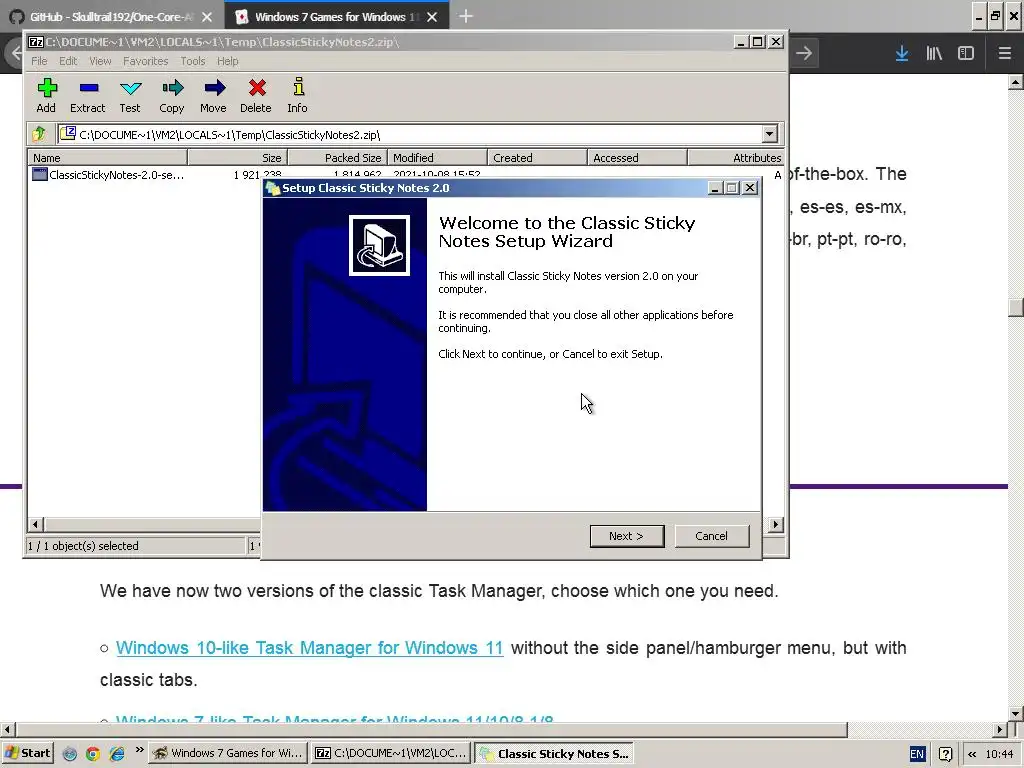Click the Add button in 7-Zip toolbar
Viewport: 1024px width, 768px height.
(x=46, y=95)
